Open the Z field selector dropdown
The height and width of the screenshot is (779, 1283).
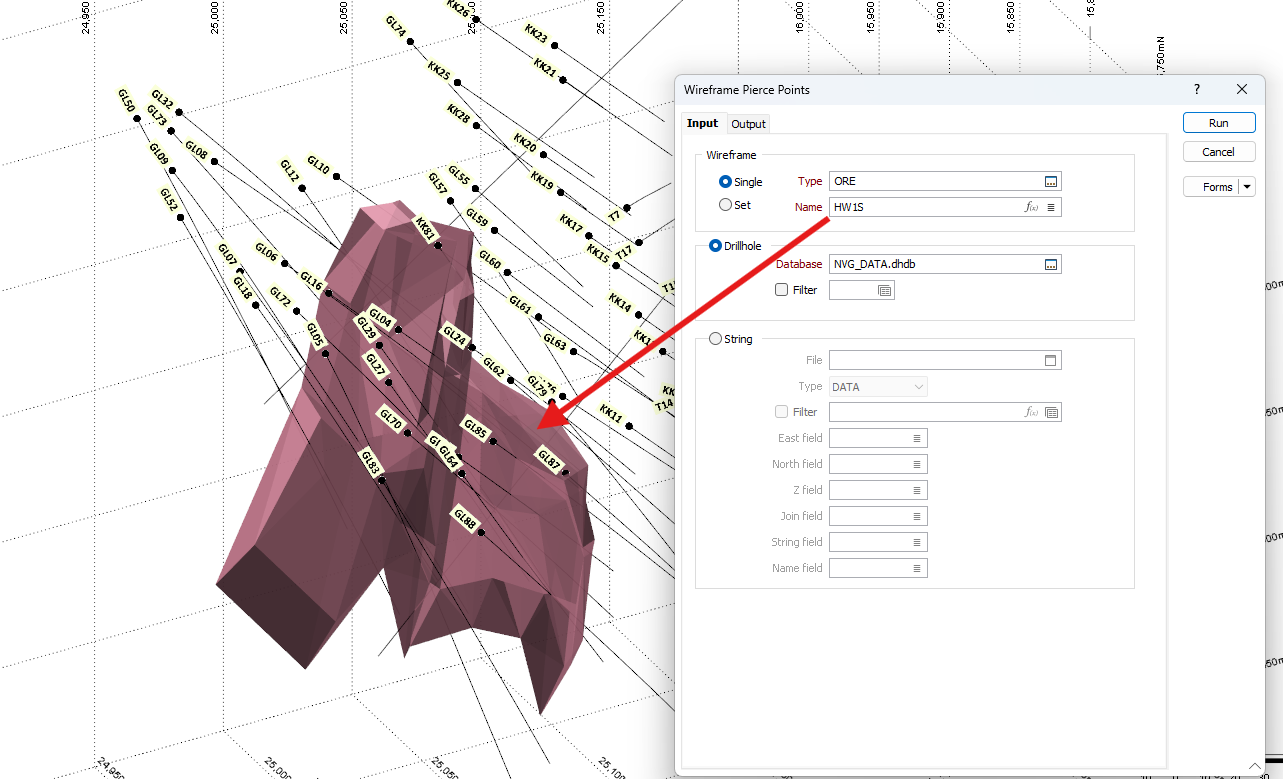point(918,489)
